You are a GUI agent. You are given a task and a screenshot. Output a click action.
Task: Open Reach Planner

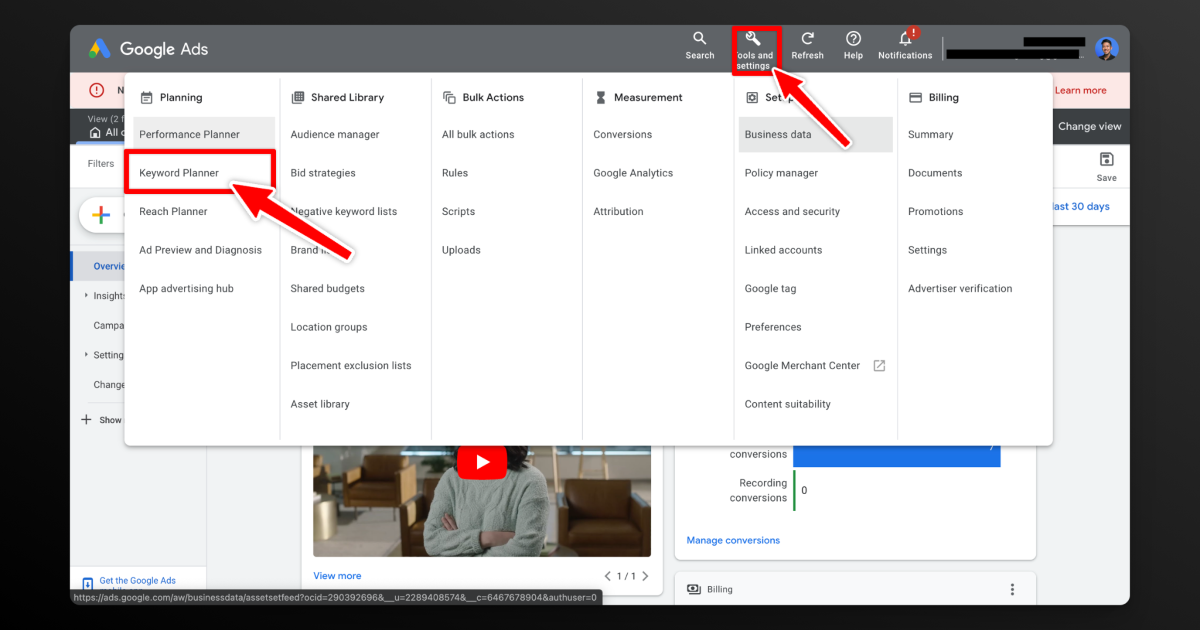pyautogui.click(x=174, y=212)
